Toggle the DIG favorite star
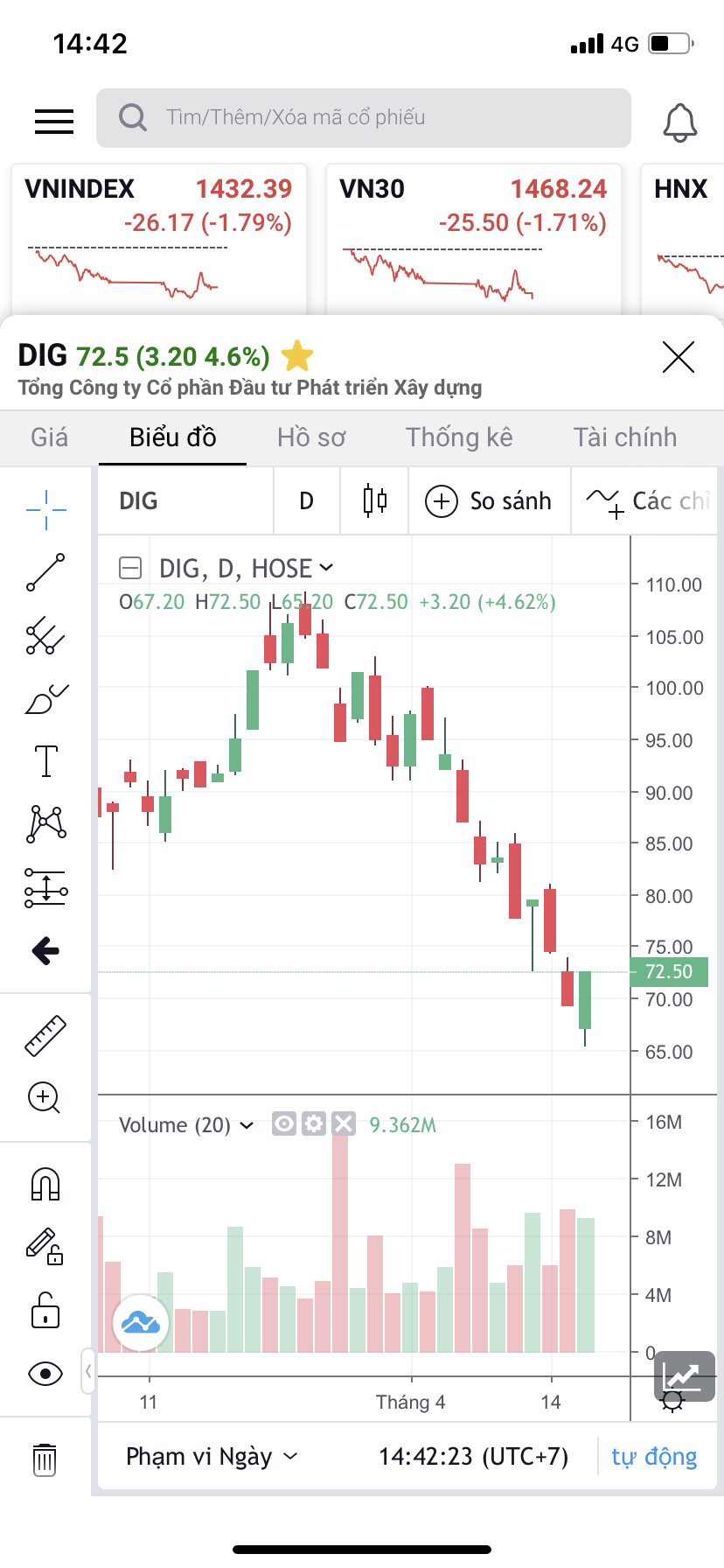The height and width of the screenshot is (1568, 724). [297, 356]
